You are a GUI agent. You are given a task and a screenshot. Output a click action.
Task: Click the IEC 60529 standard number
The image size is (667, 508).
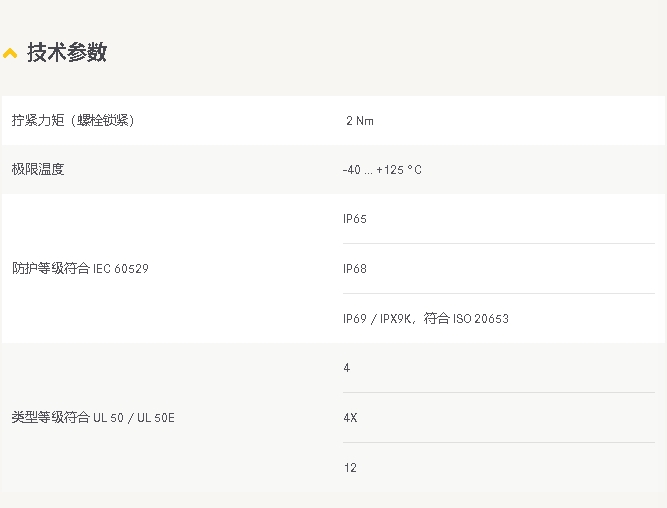[x=121, y=269]
